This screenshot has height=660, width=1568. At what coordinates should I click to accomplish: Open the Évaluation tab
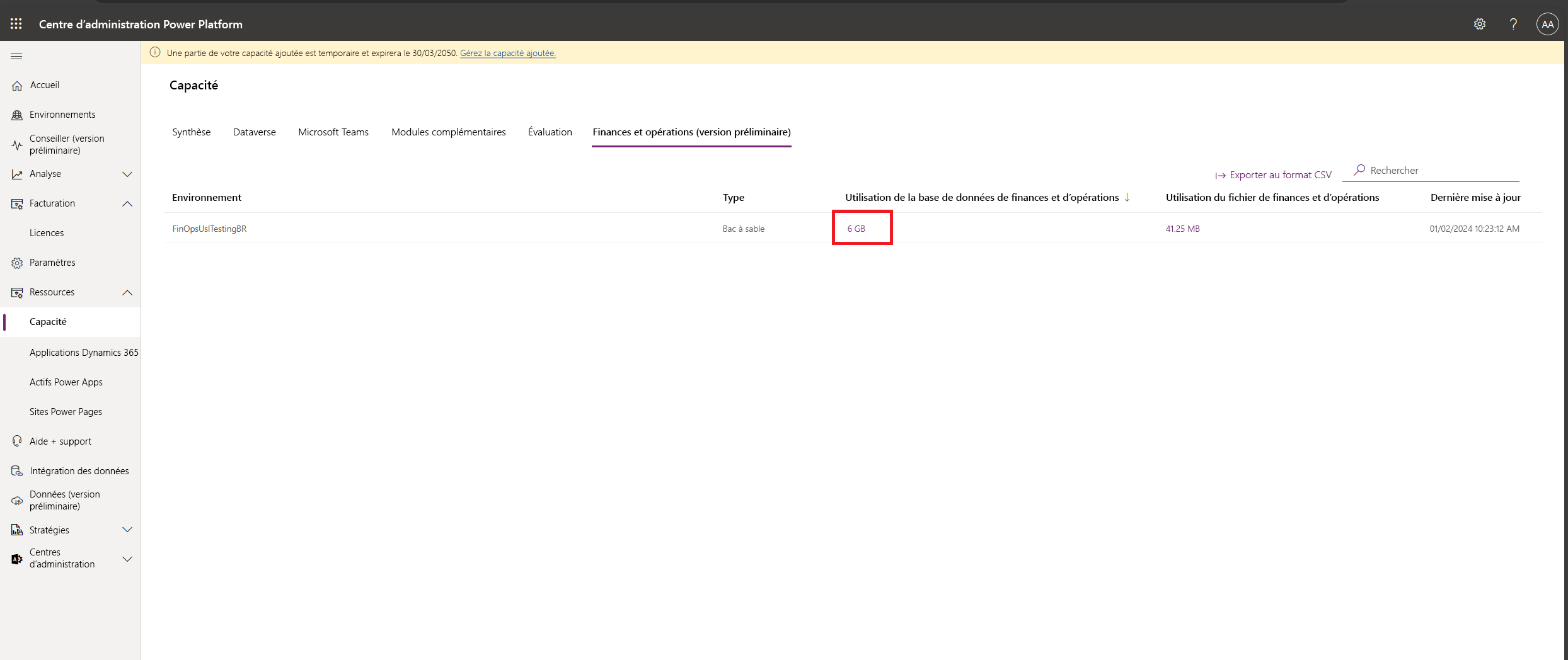pyautogui.click(x=550, y=132)
